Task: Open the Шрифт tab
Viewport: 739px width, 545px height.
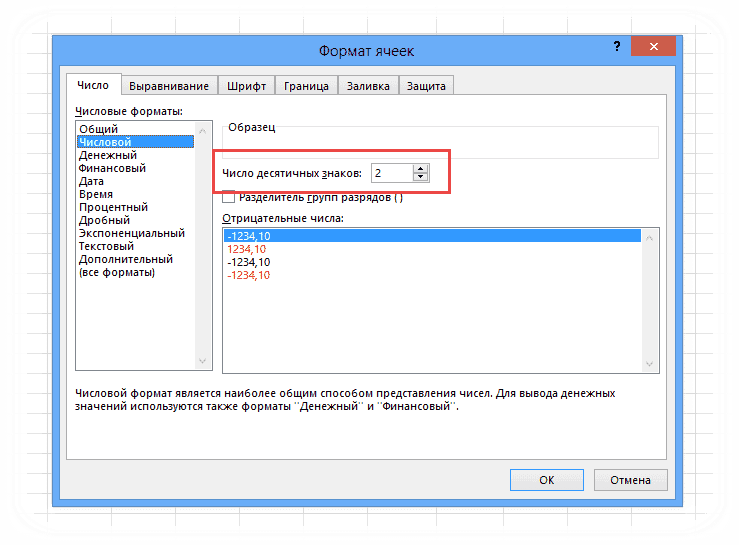Action: tap(246, 86)
